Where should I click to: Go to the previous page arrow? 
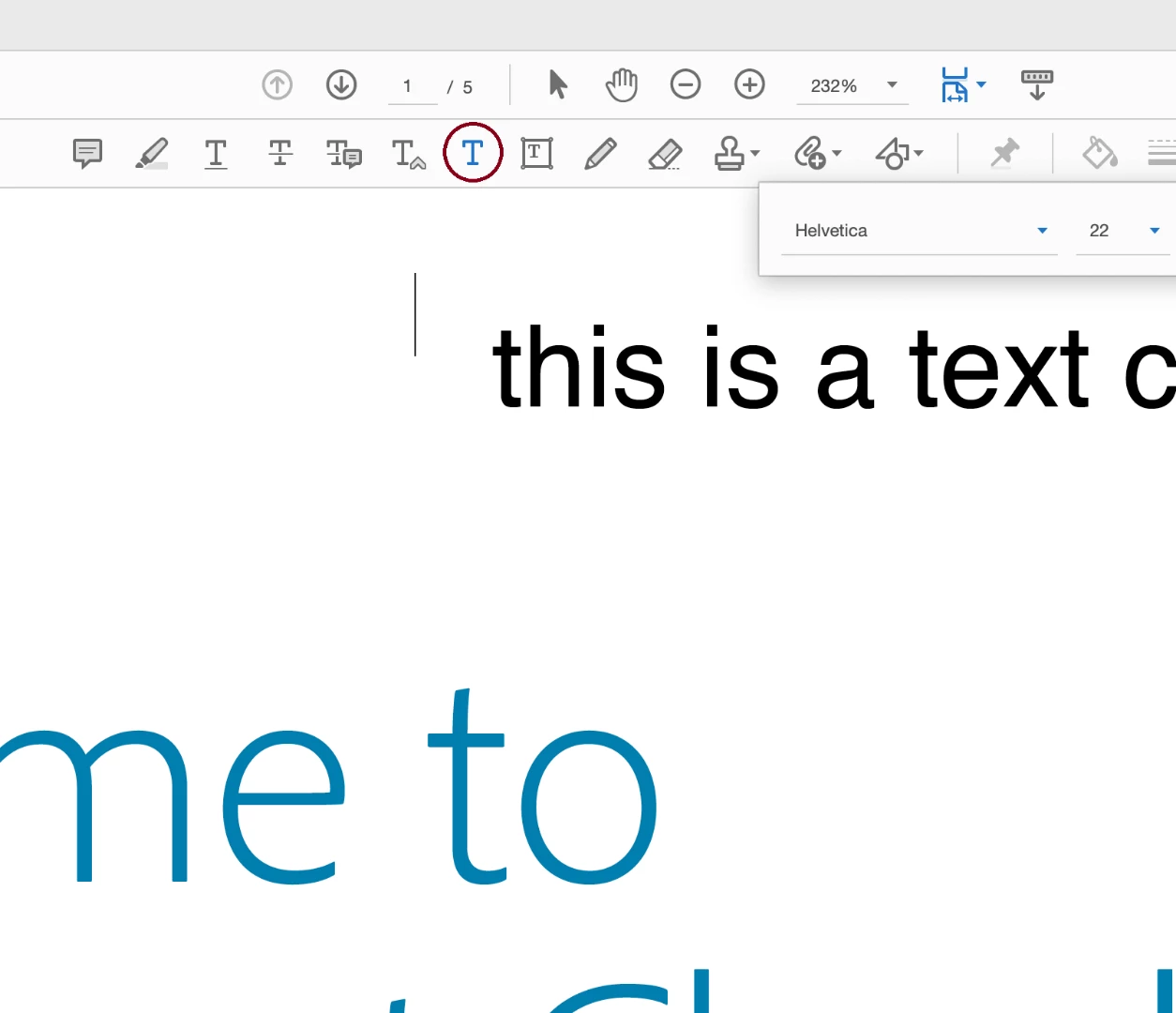tap(277, 85)
